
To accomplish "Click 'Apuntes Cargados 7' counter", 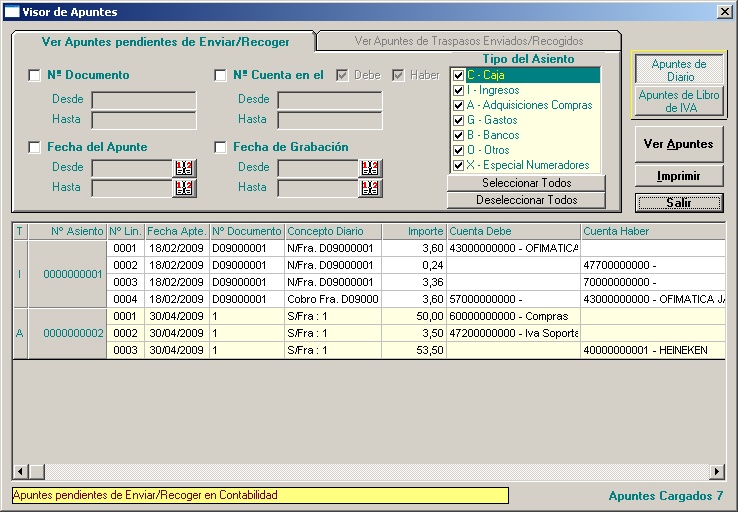I will (666, 496).
